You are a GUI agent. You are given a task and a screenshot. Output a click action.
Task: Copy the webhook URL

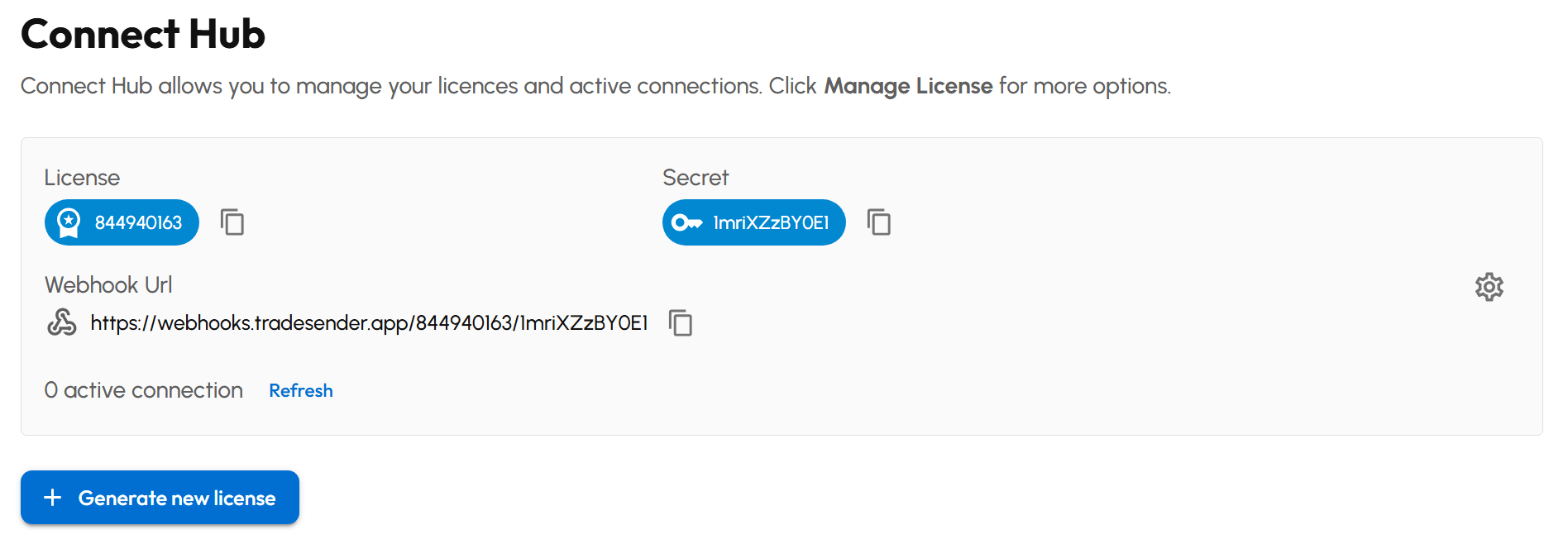click(x=681, y=324)
